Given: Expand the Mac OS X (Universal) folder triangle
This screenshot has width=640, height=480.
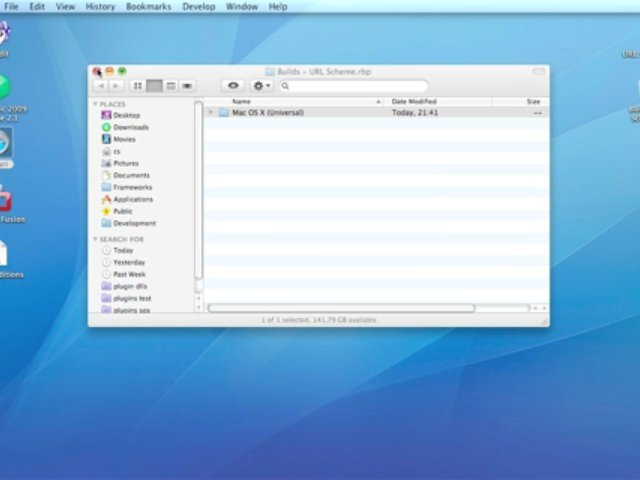Looking at the screenshot, I should pos(211,113).
